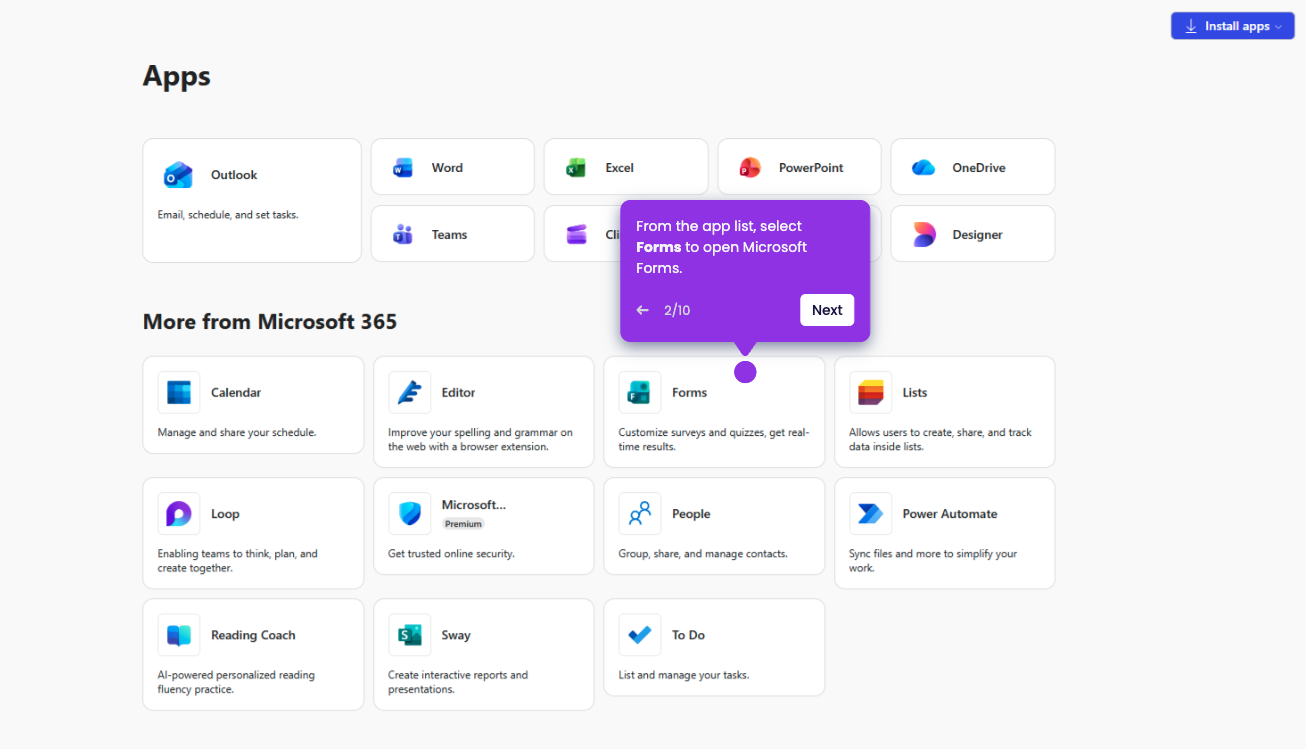Click 'Email, schedule, and set tasks.' text
The width and height of the screenshot is (1306, 749).
pos(228,215)
